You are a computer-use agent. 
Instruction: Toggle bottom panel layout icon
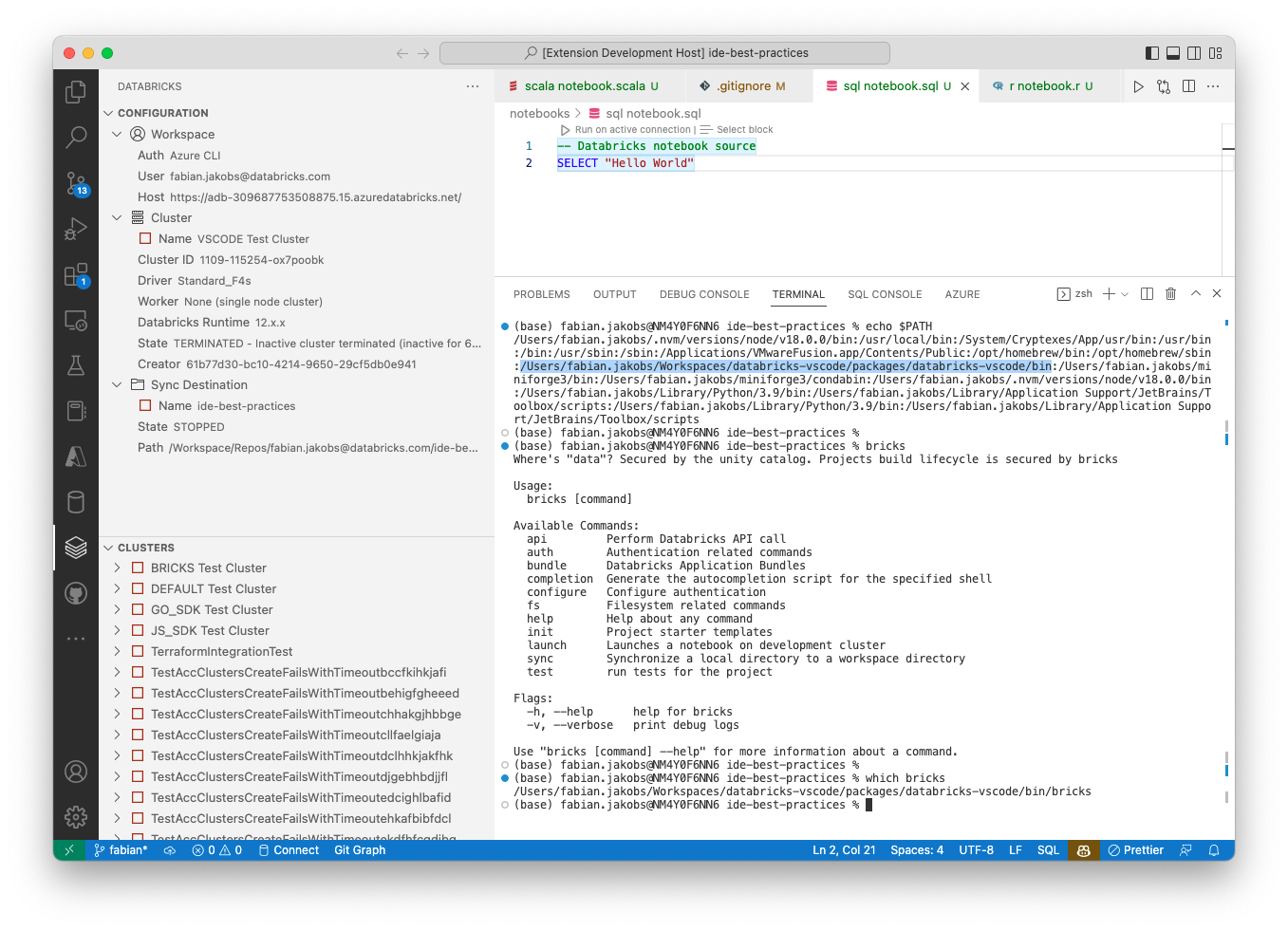pyautogui.click(x=1173, y=53)
